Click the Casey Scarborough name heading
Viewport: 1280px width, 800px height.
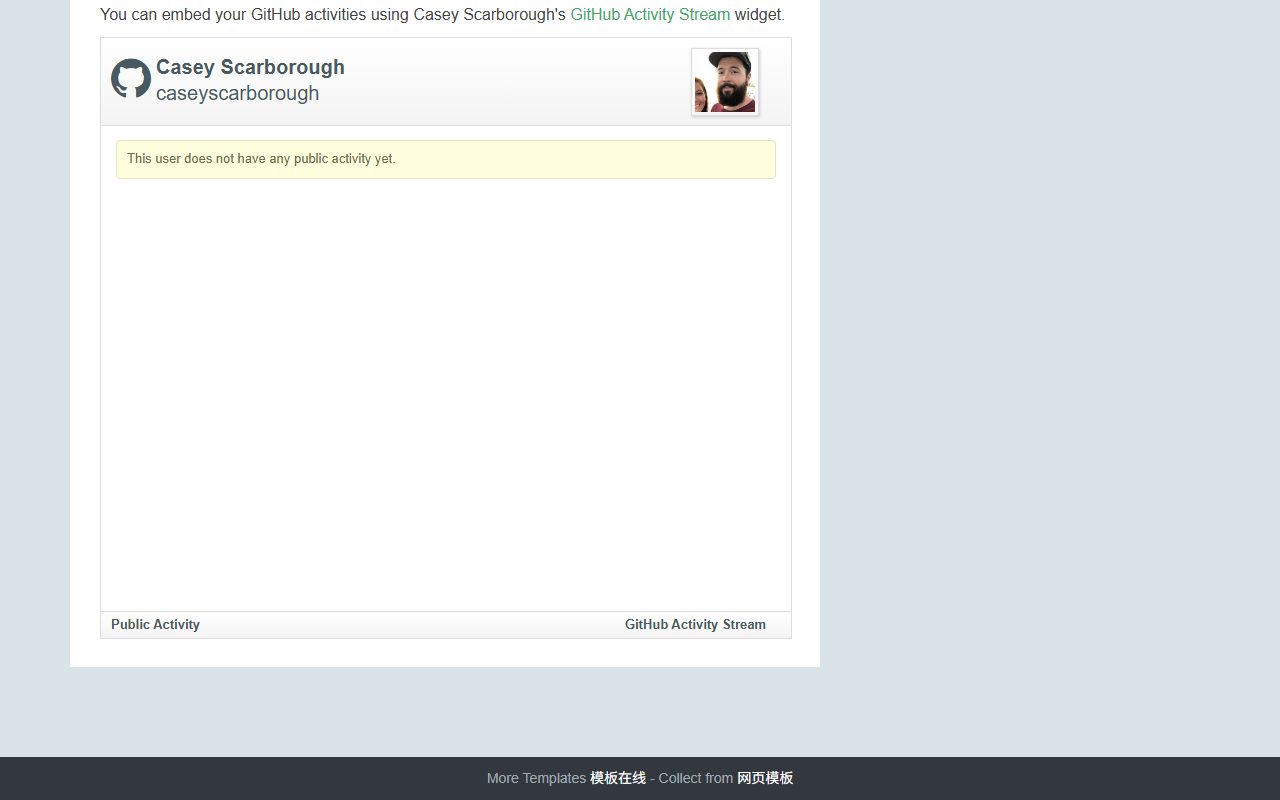pyautogui.click(x=250, y=67)
